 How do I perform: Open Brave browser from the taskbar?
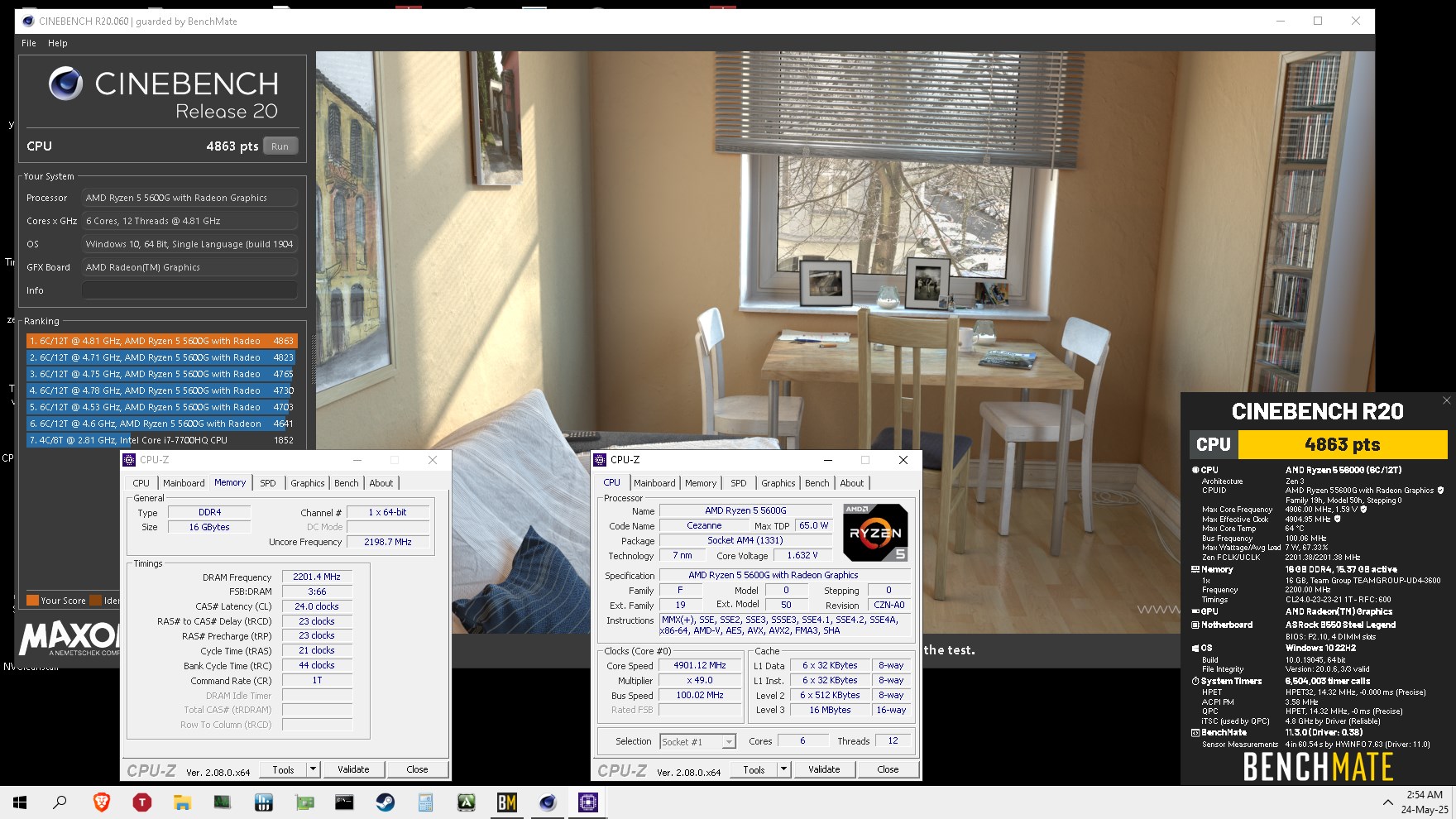(x=101, y=802)
